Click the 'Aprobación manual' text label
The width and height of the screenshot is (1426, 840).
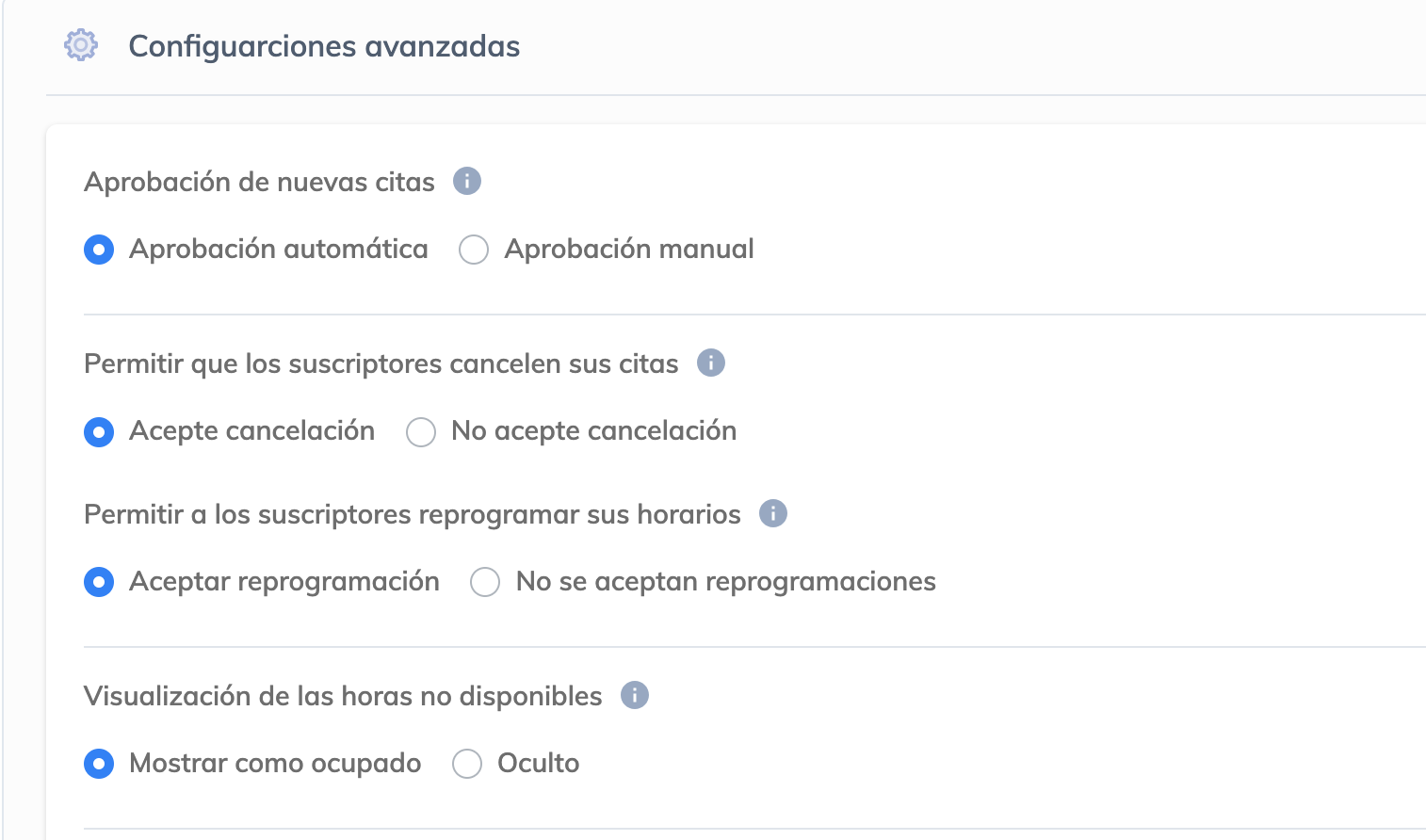[x=629, y=249]
